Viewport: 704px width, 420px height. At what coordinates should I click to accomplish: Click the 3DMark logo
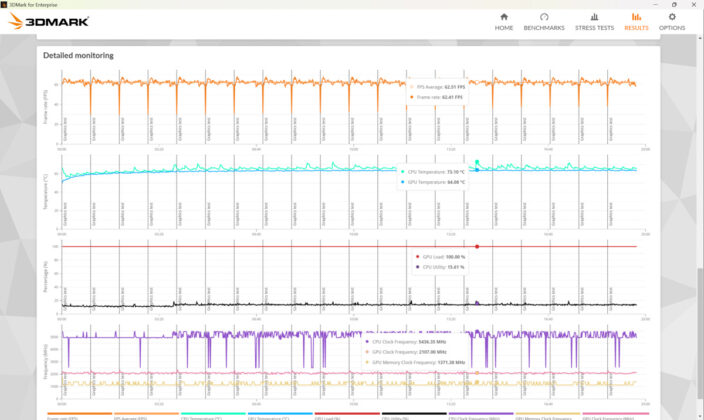[48, 21]
